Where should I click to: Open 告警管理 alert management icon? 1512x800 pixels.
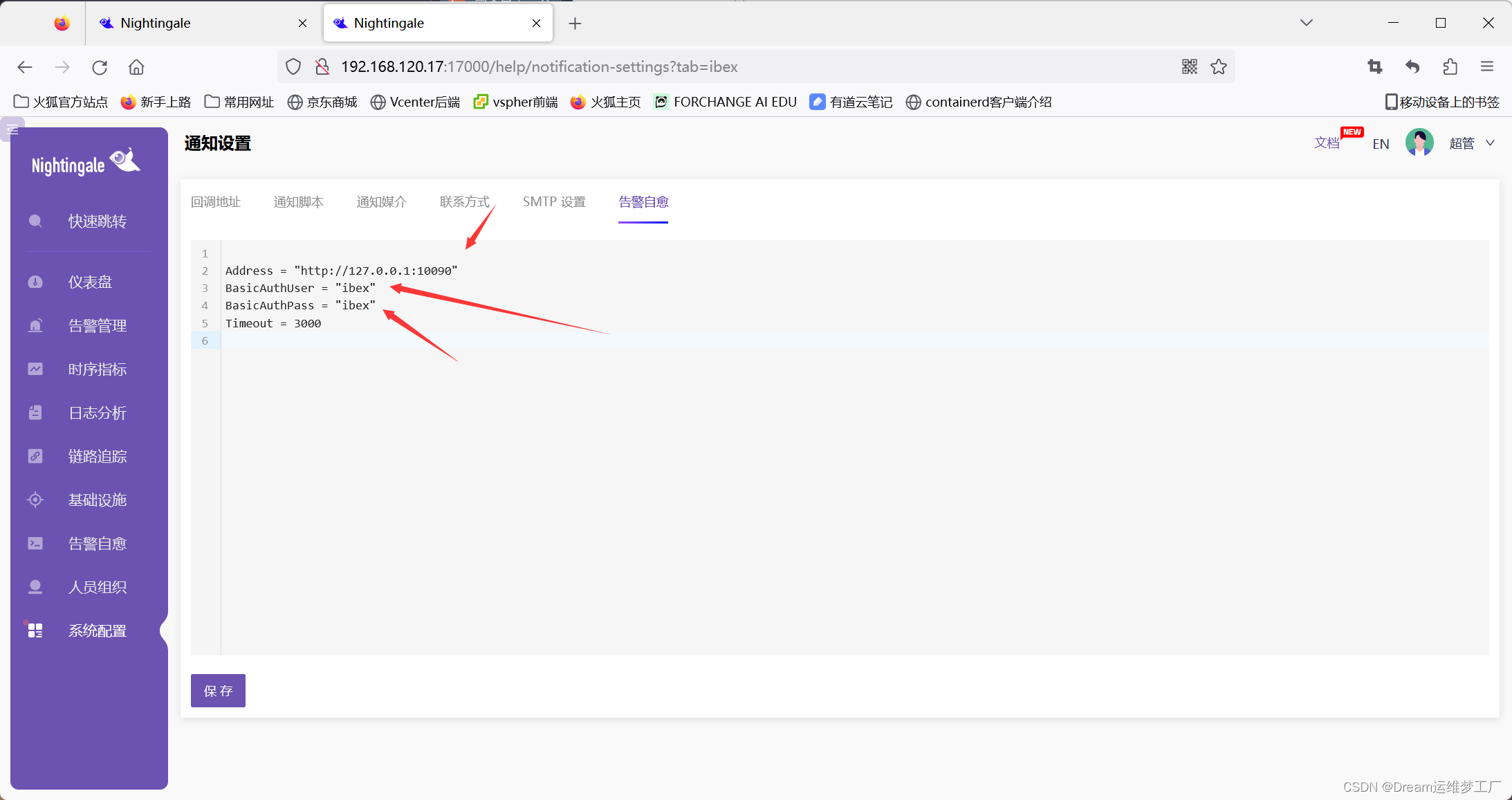coord(35,326)
